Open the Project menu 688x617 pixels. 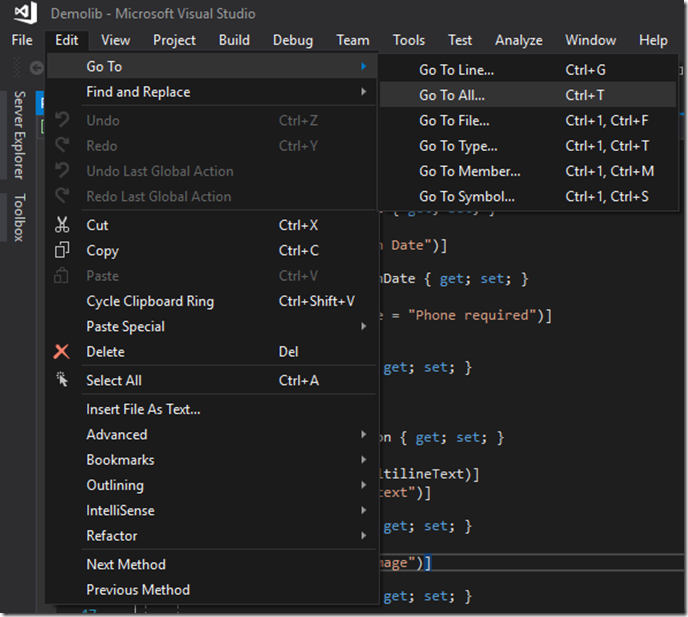(174, 40)
